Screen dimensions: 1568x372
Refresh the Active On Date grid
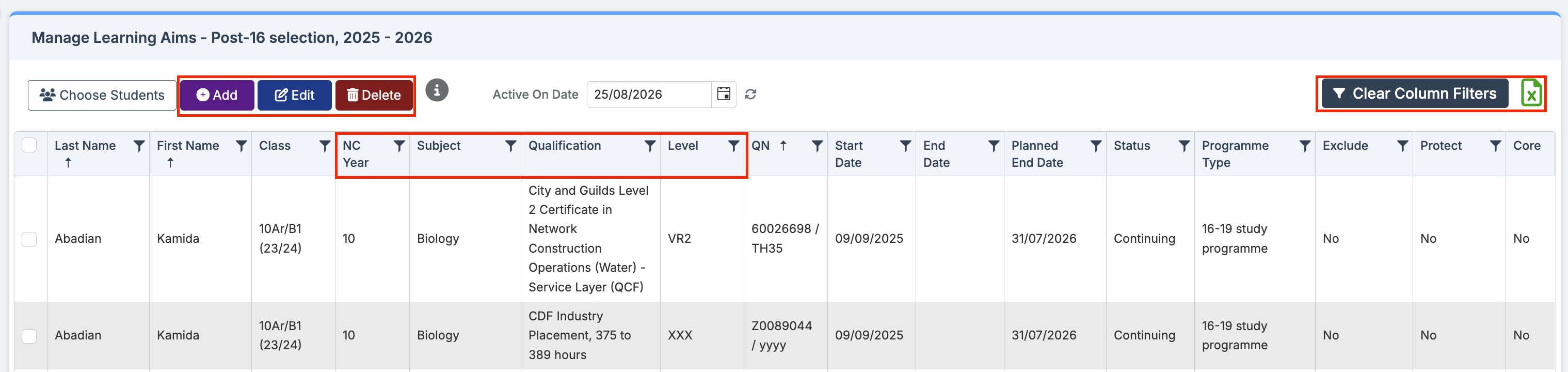coord(750,95)
